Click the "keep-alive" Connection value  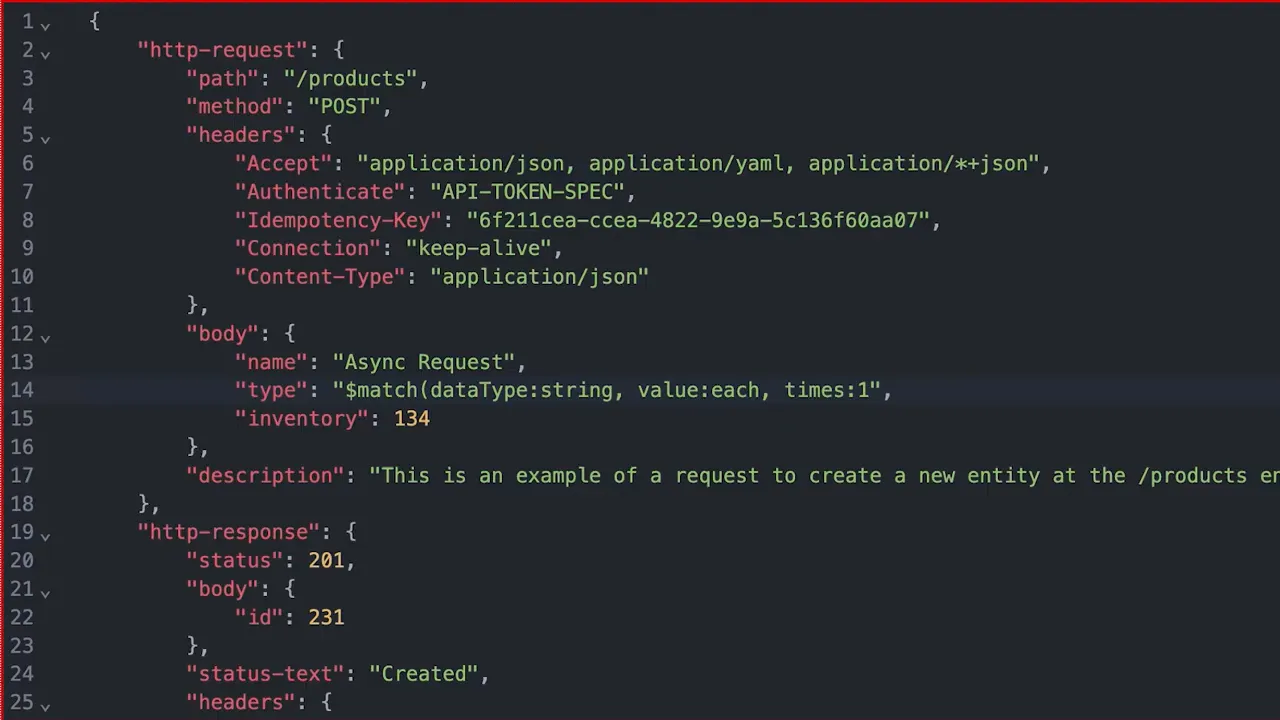tap(482, 248)
